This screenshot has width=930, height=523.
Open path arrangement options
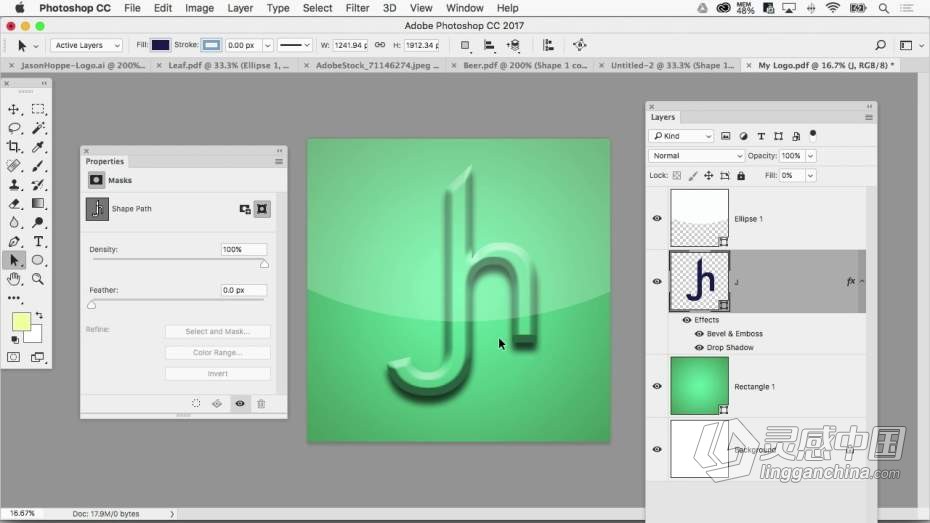[x=514, y=45]
